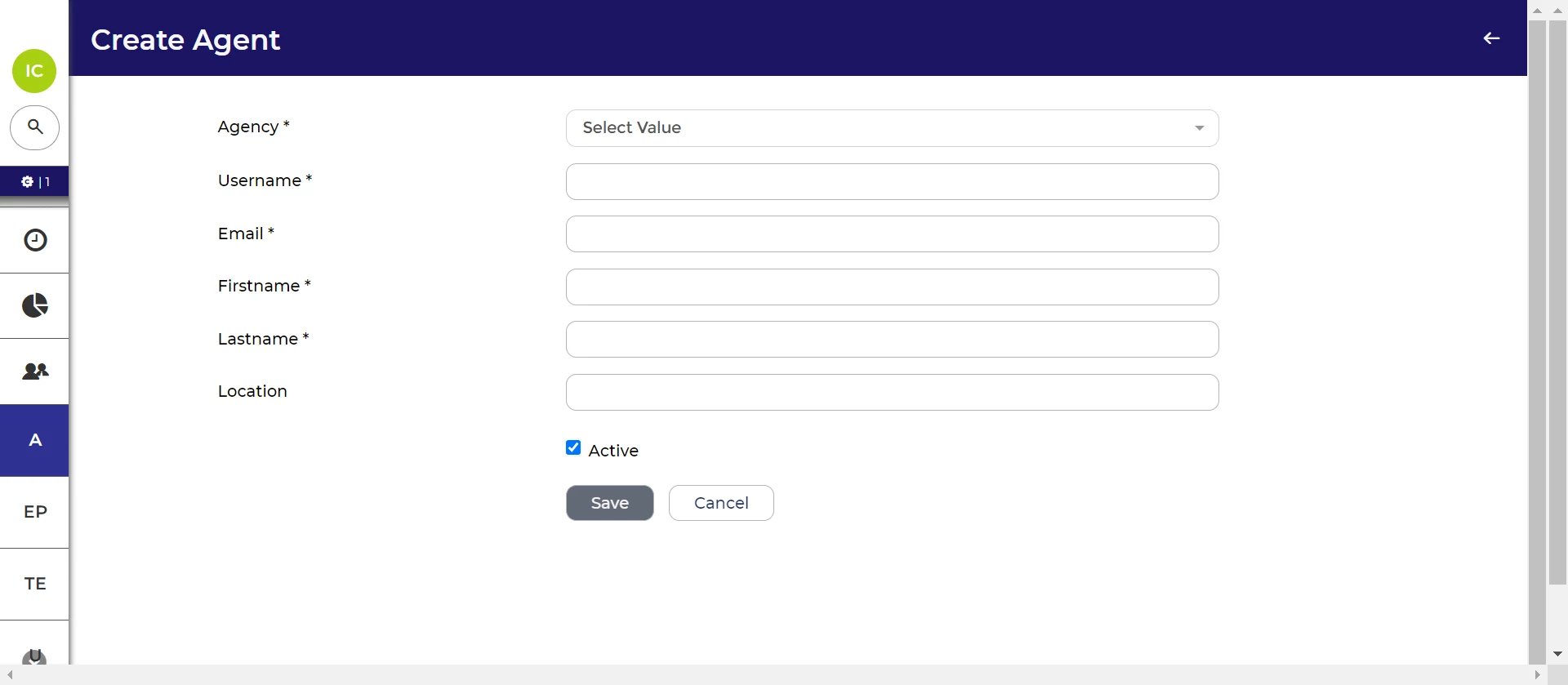Click the power icon at sidebar bottom
Screen dimensions: 1568x685
[x=34, y=656]
